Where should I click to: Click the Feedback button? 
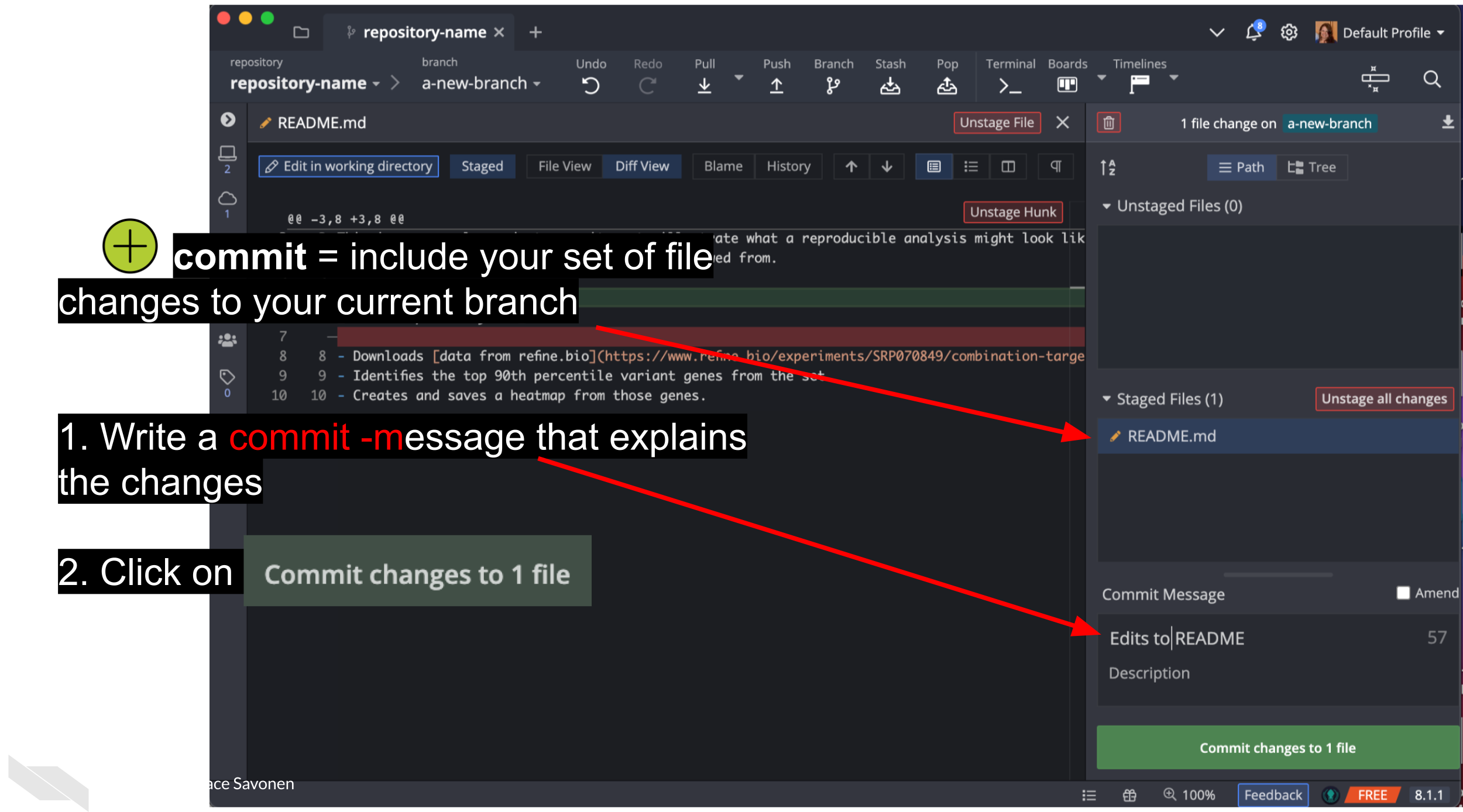[1273, 795]
